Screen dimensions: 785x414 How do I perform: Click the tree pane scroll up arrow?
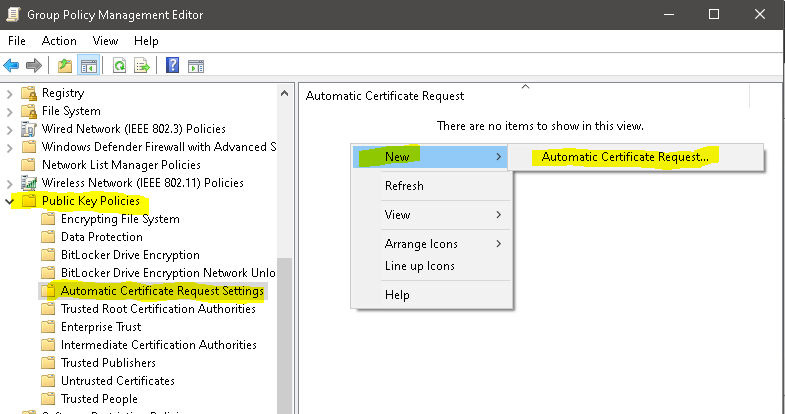[x=285, y=92]
